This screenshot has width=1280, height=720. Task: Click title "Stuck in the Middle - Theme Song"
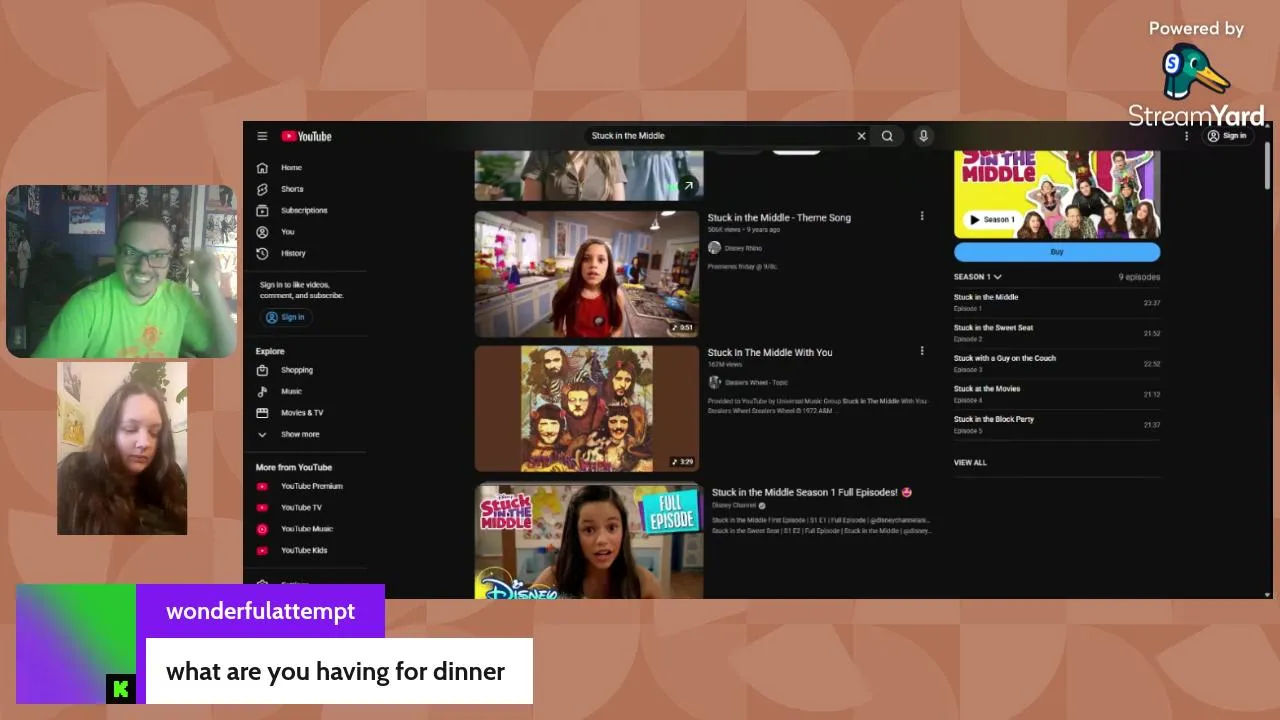pos(779,218)
